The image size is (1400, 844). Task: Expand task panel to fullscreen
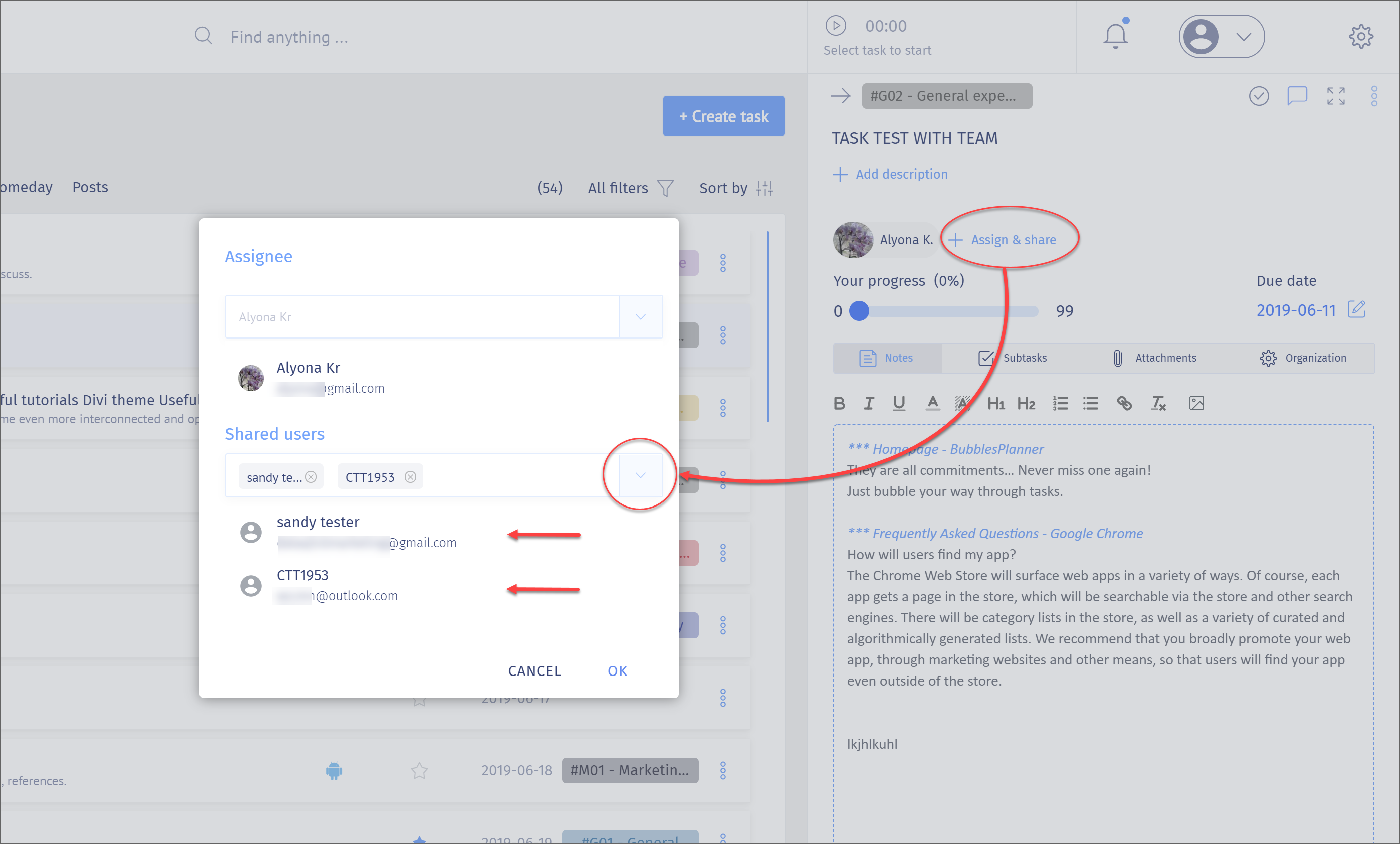pyautogui.click(x=1336, y=96)
